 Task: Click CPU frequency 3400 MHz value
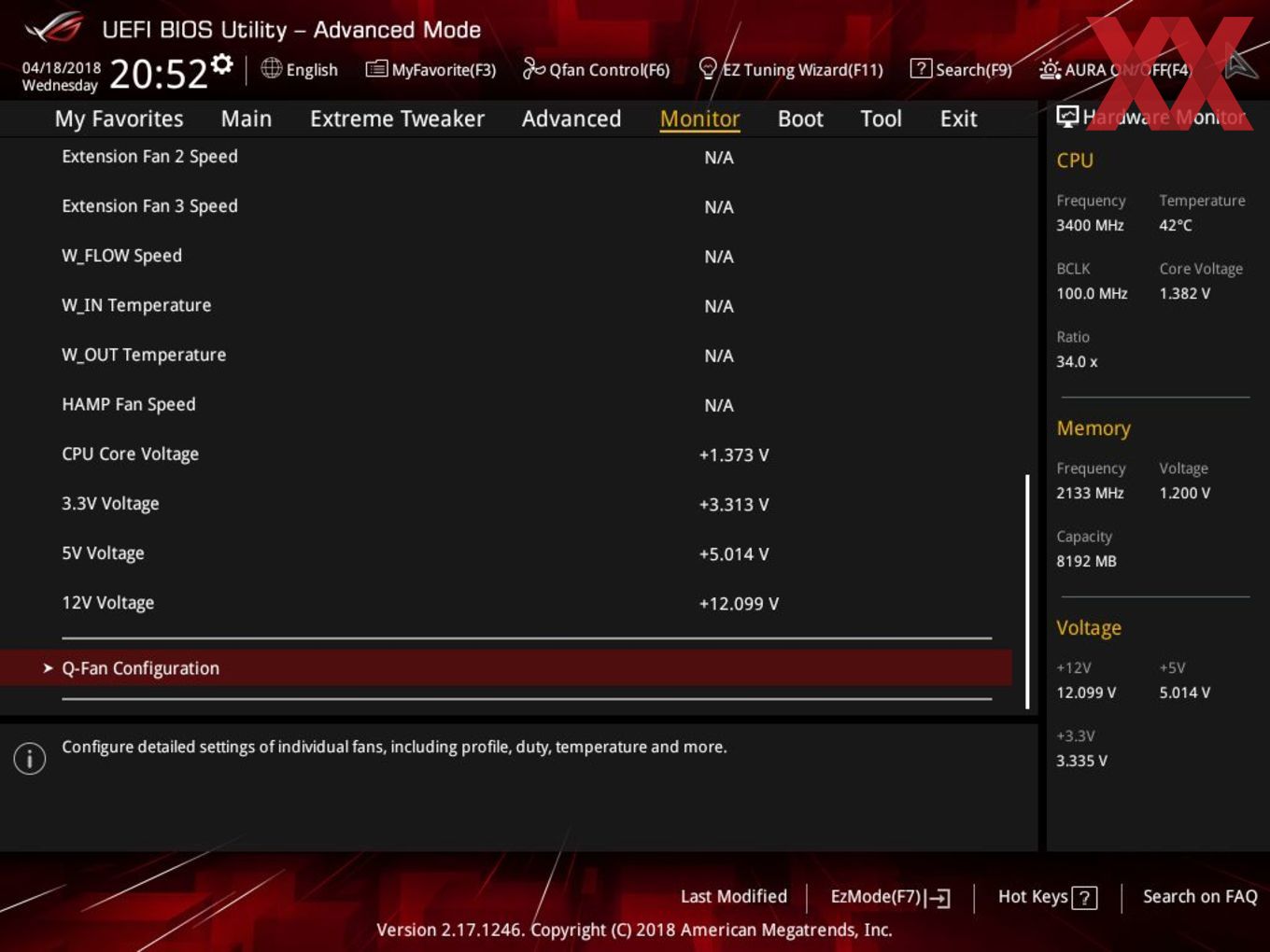(1090, 225)
